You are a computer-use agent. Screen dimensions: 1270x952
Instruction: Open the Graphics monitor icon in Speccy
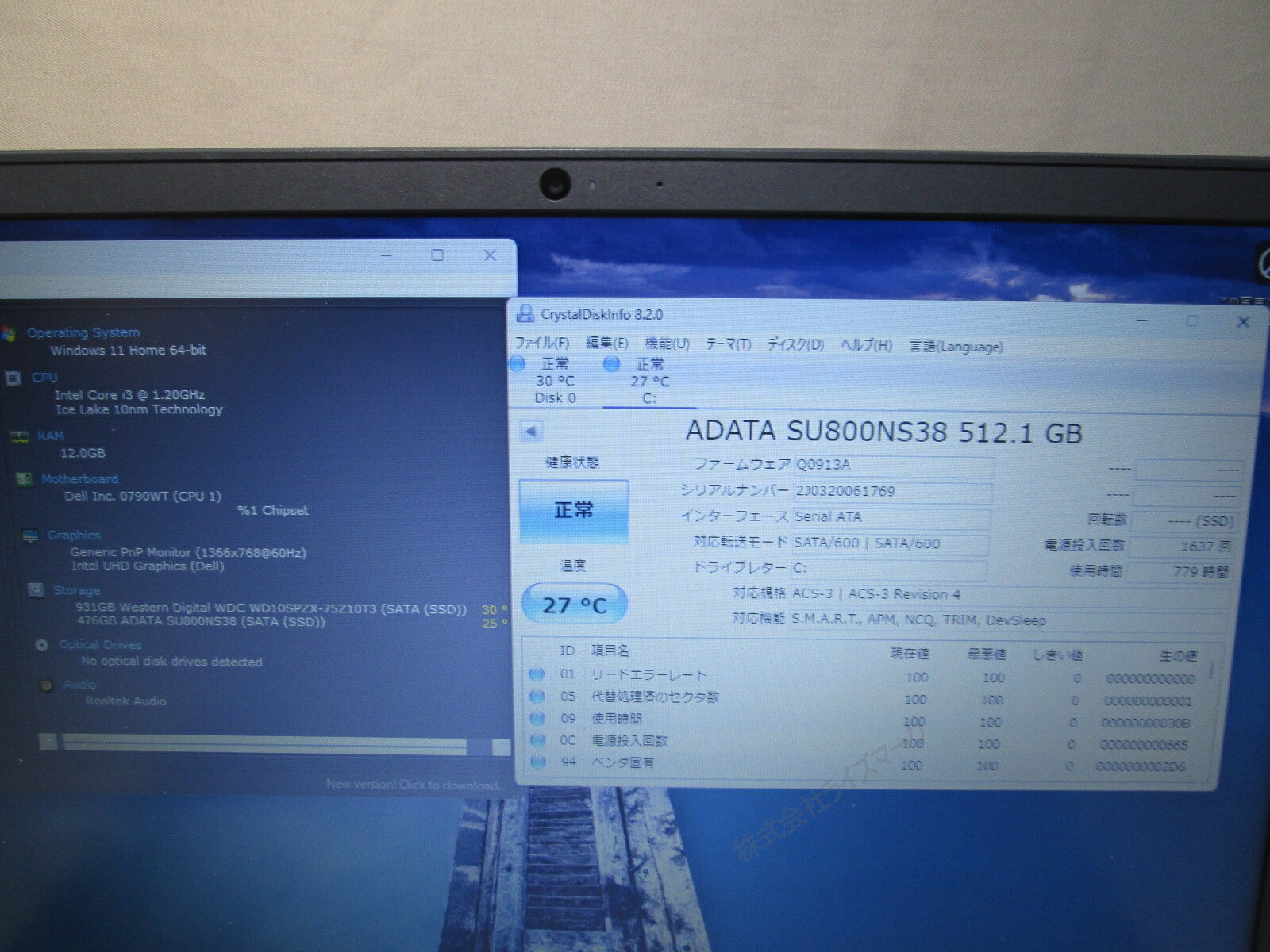coord(31,535)
